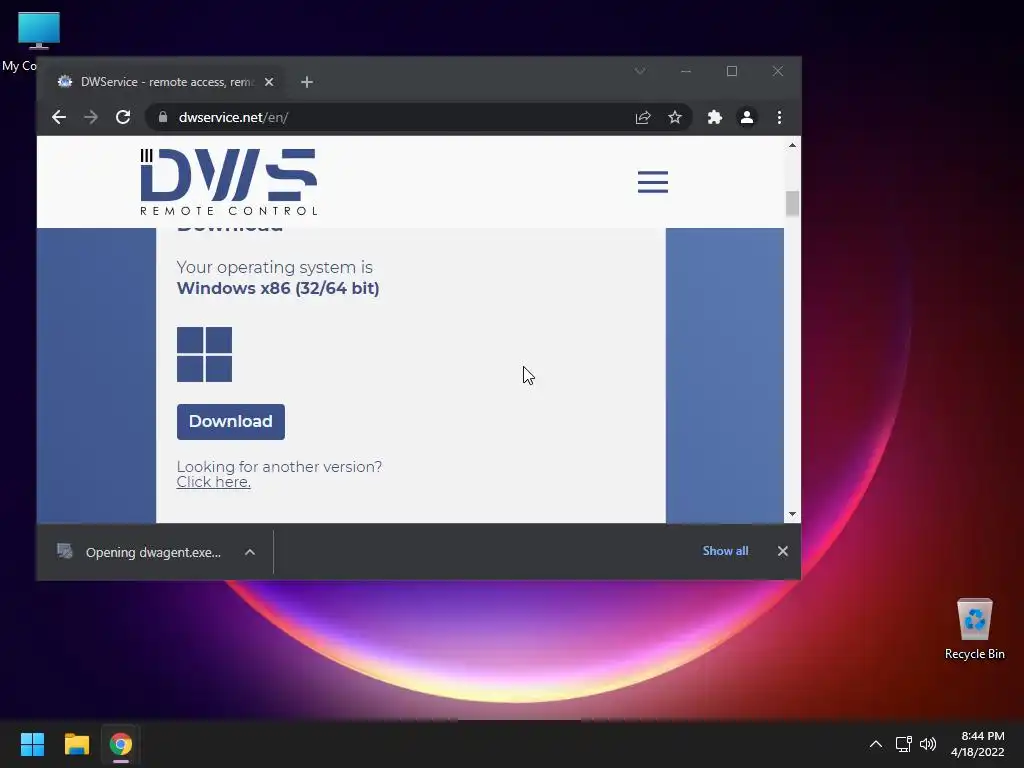The height and width of the screenshot is (768, 1024).
Task: Click Show all downloads
Action: [x=725, y=551]
